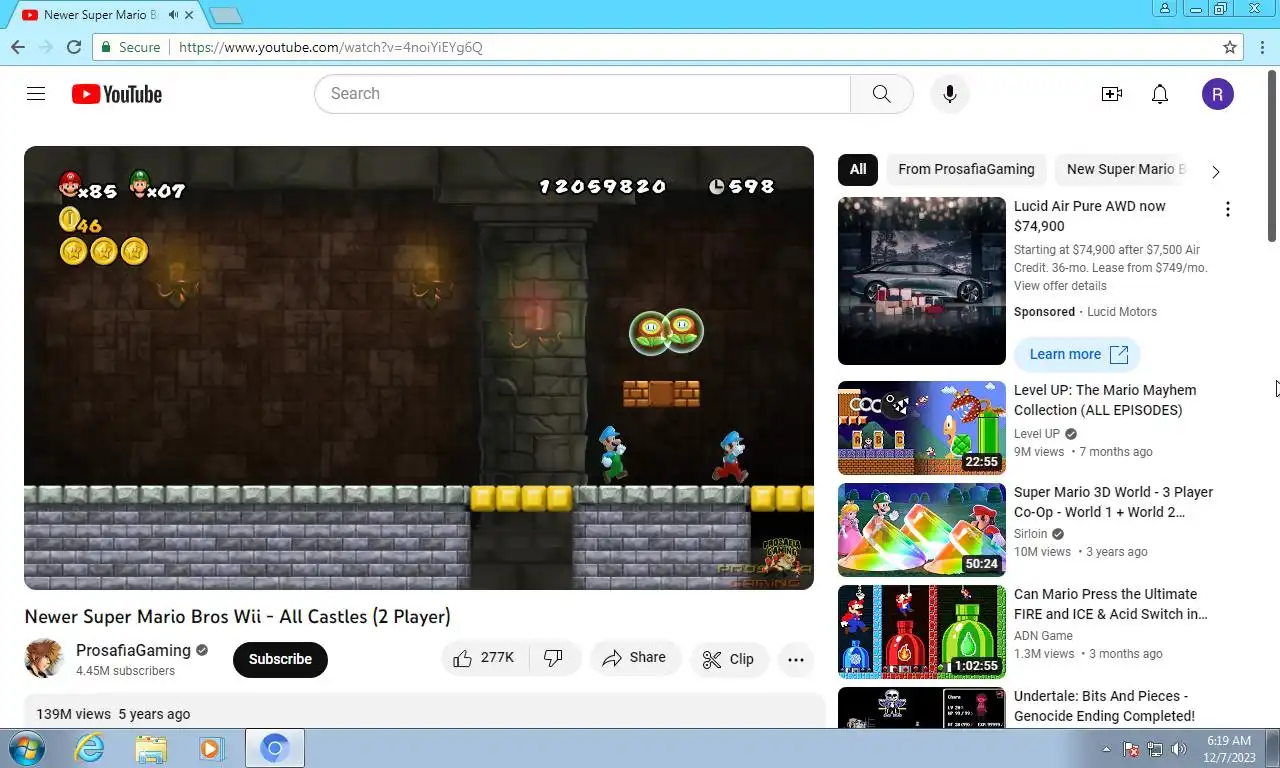Share the video
1280x768 pixels.
tap(634, 658)
